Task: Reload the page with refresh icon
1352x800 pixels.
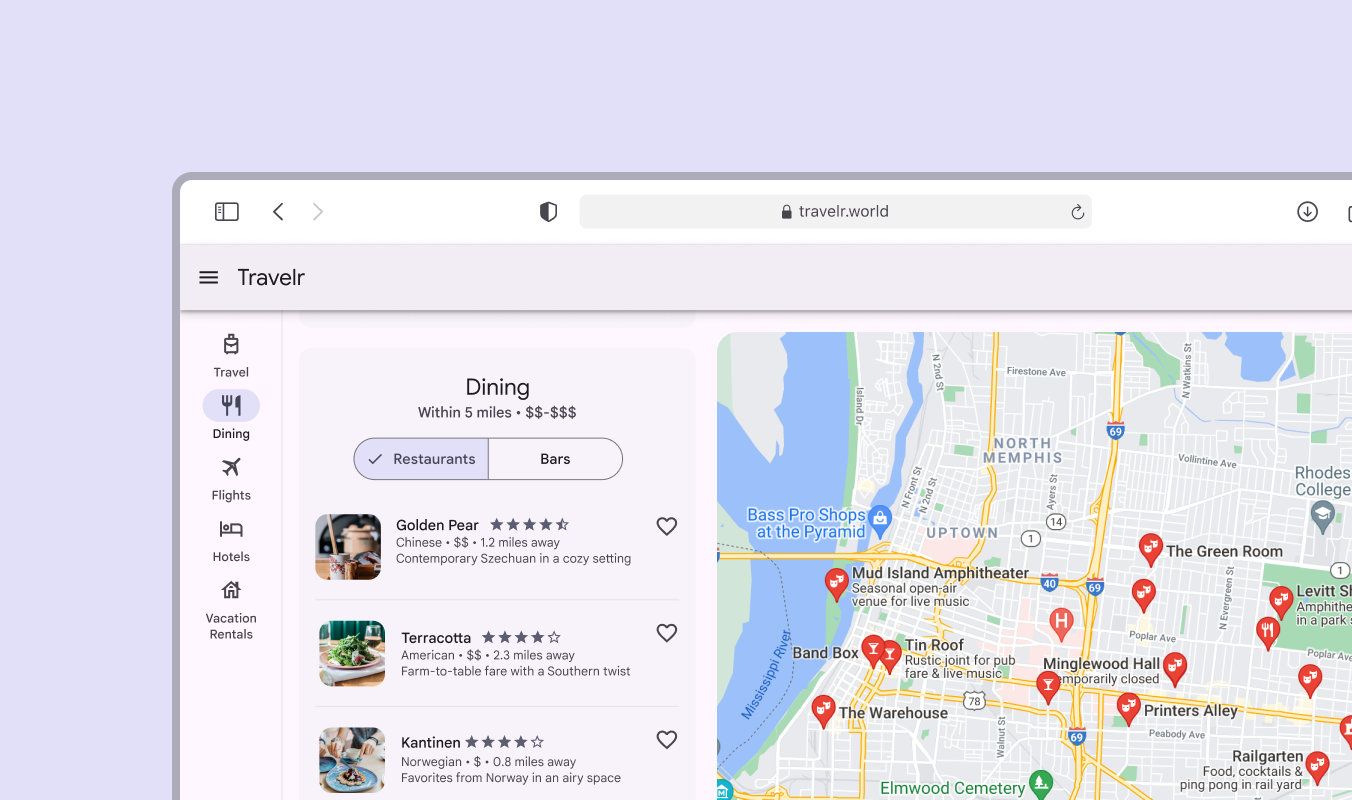Action: [x=1077, y=212]
